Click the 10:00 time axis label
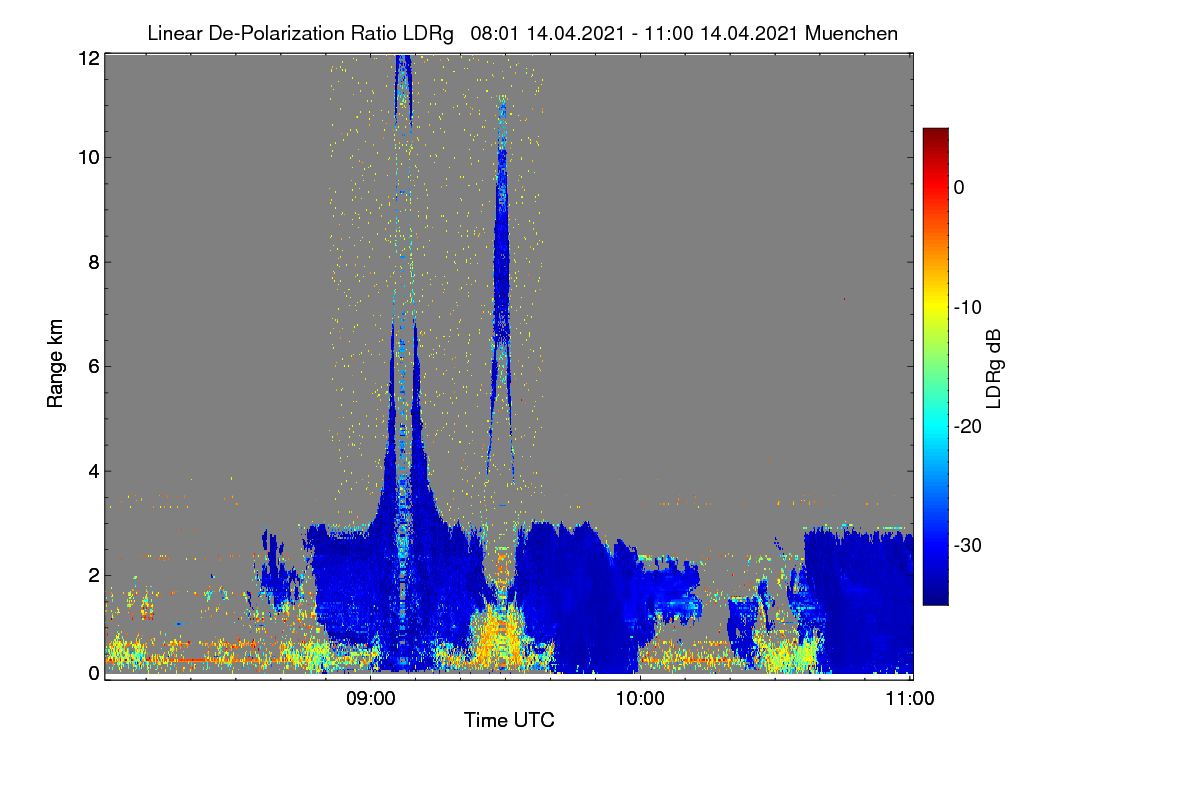1200x800 pixels. (x=640, y=699)
